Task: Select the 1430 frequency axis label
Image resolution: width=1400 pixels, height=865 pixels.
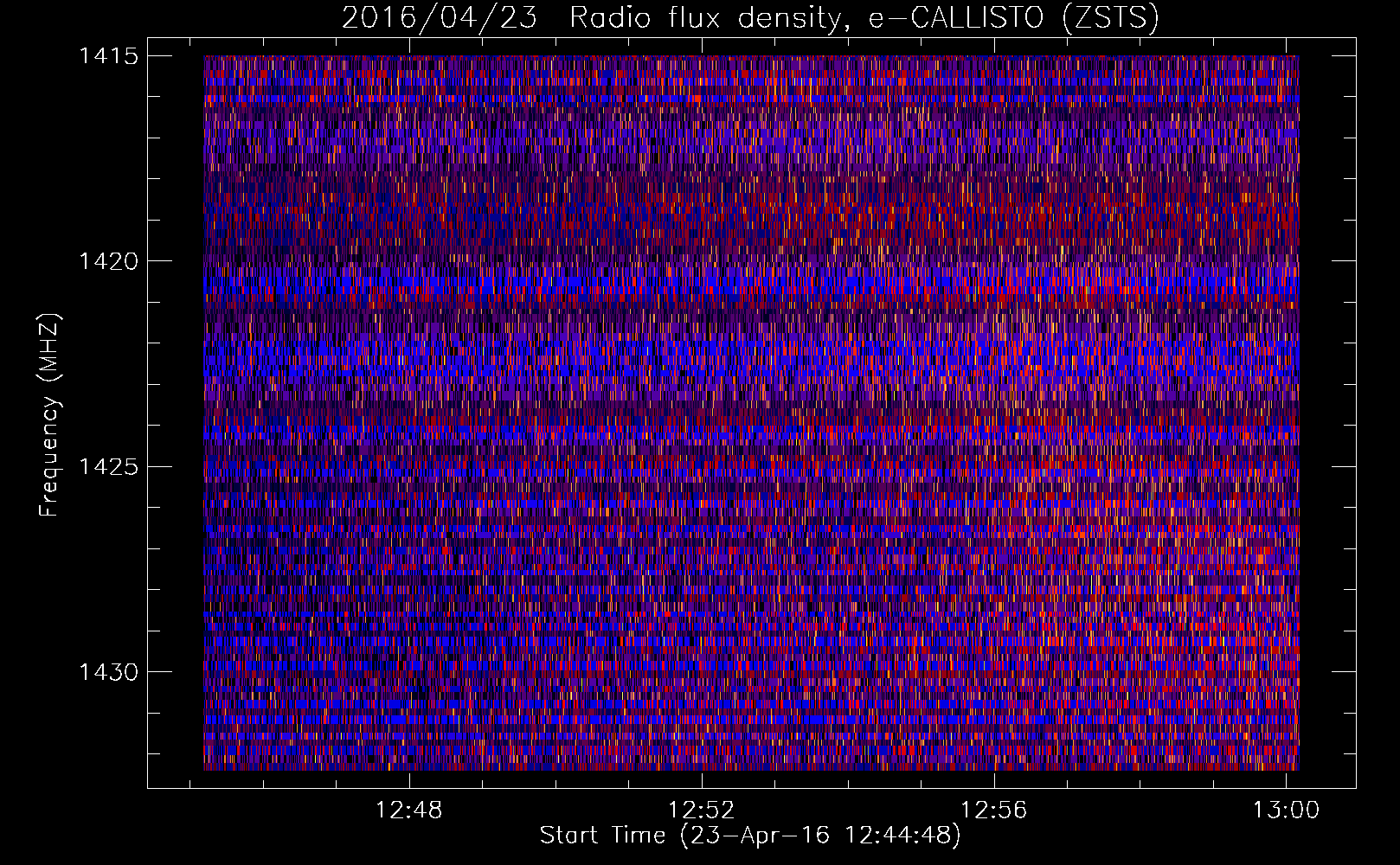Action: click(109, 672)
